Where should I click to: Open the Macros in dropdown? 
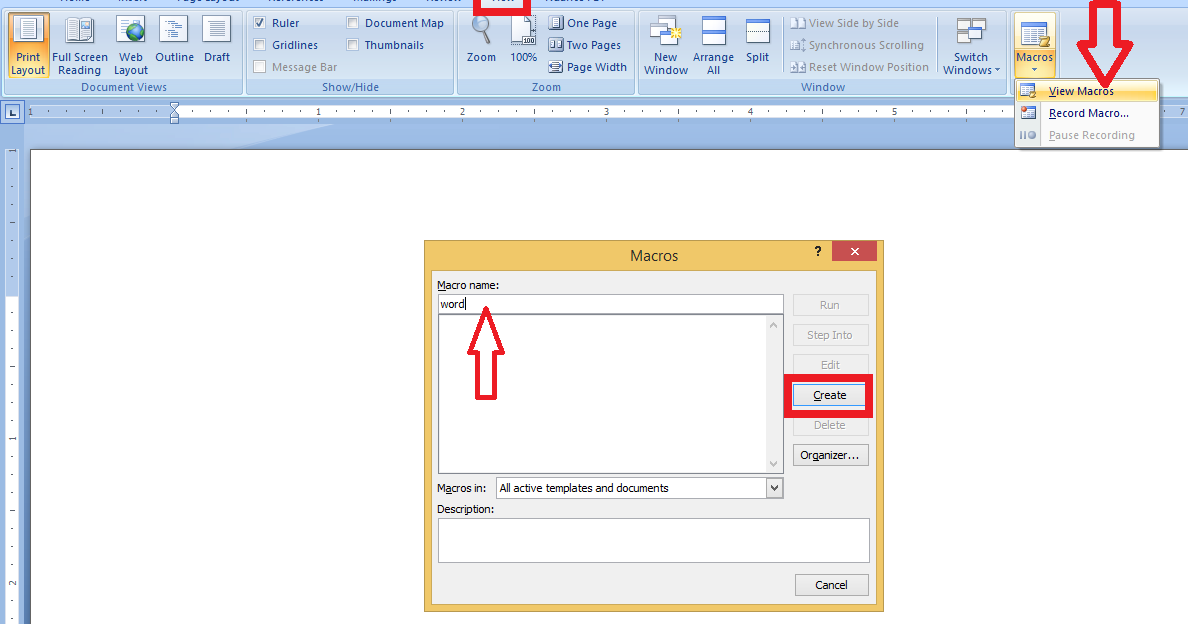click(774, 487)
